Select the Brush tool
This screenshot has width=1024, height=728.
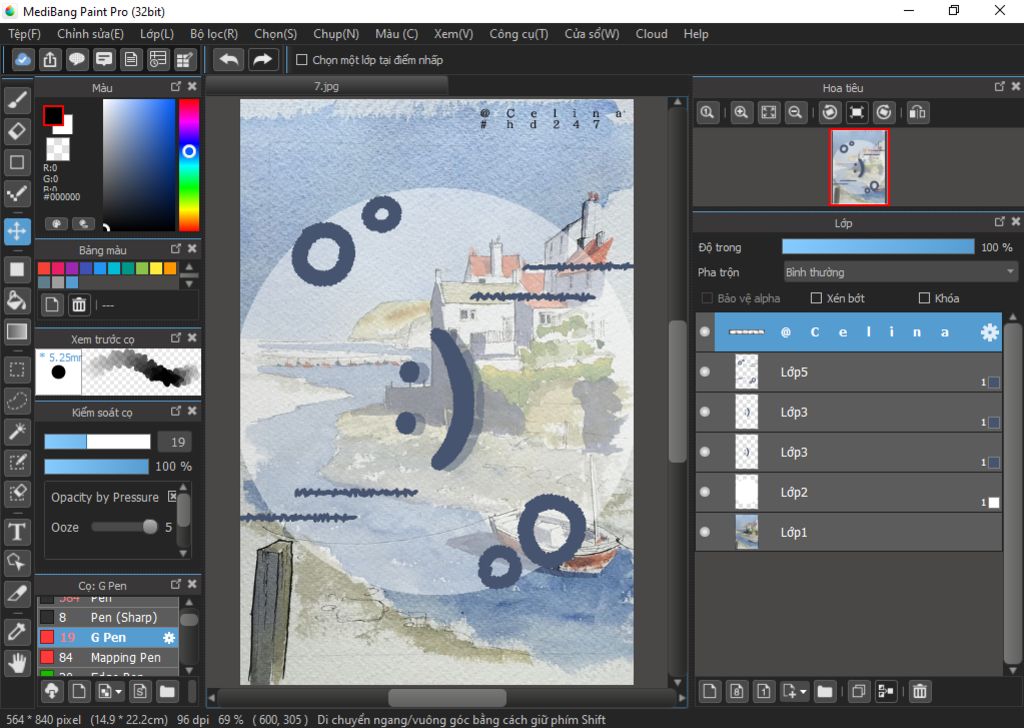tap(17, 100)
